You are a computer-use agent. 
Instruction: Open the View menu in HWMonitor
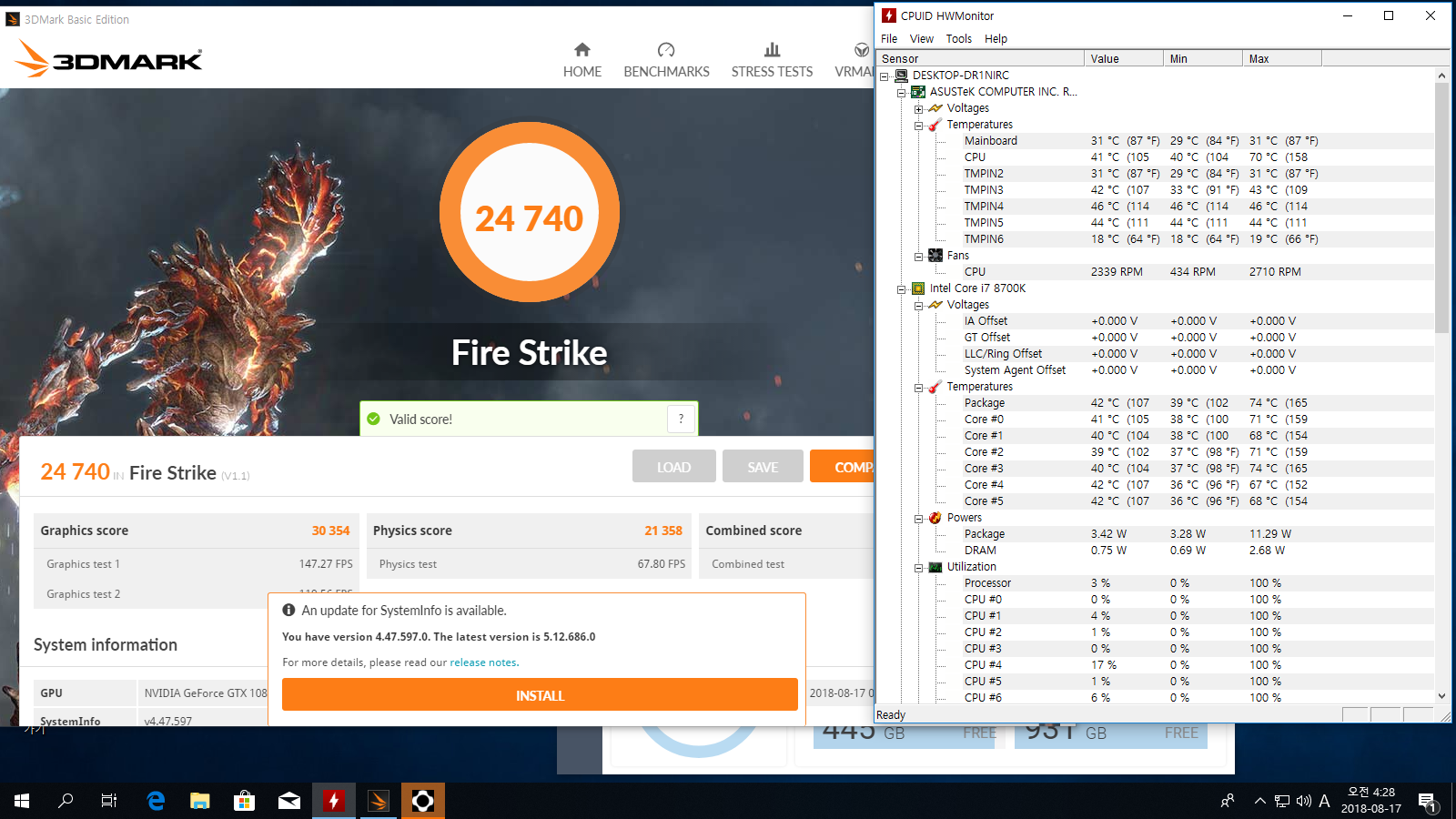922,38
